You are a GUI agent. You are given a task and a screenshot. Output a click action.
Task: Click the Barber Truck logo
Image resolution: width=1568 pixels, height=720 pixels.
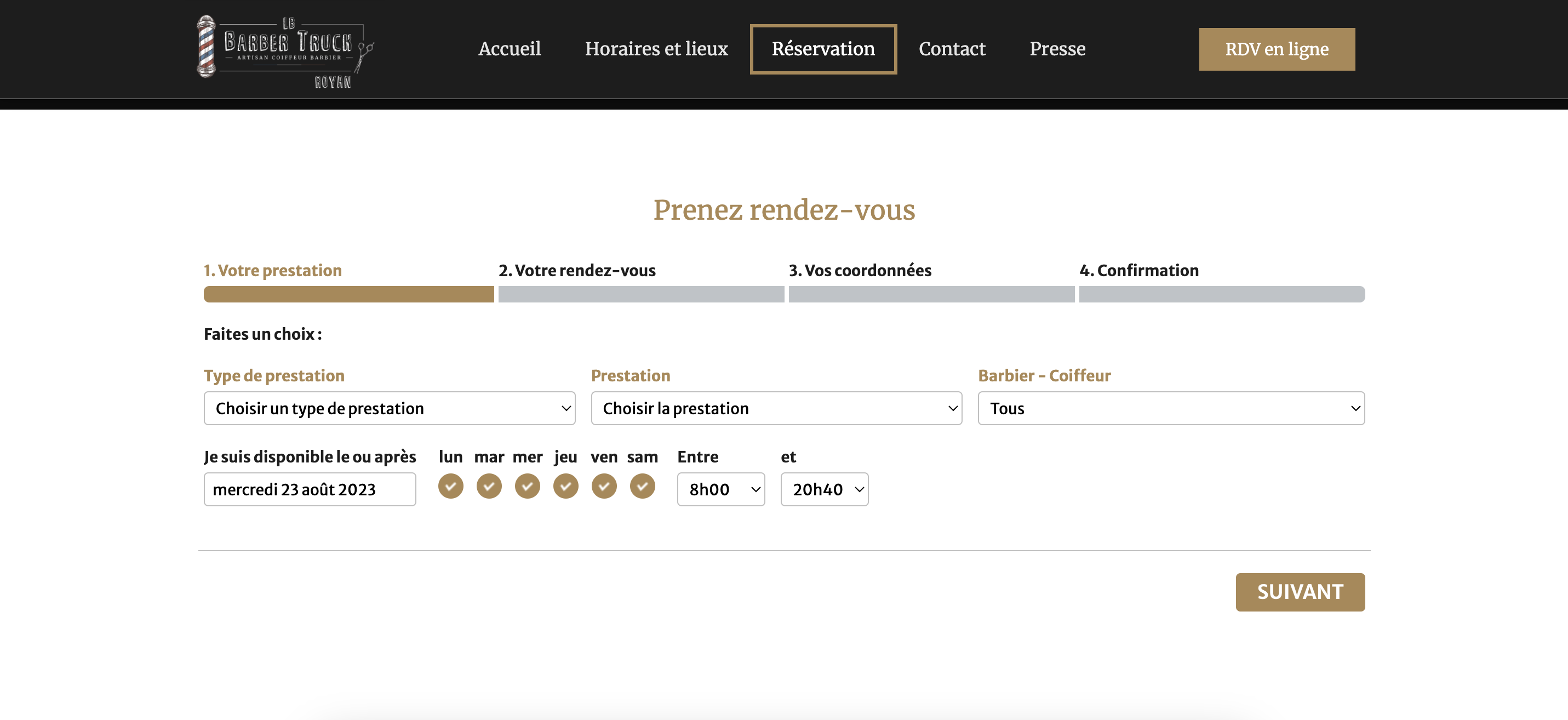click(x=285, y=51)
